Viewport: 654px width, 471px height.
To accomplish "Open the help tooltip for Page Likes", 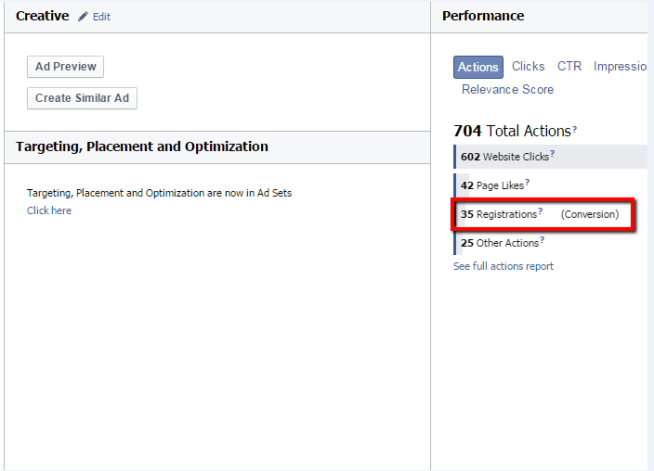I will pos(528,183).
